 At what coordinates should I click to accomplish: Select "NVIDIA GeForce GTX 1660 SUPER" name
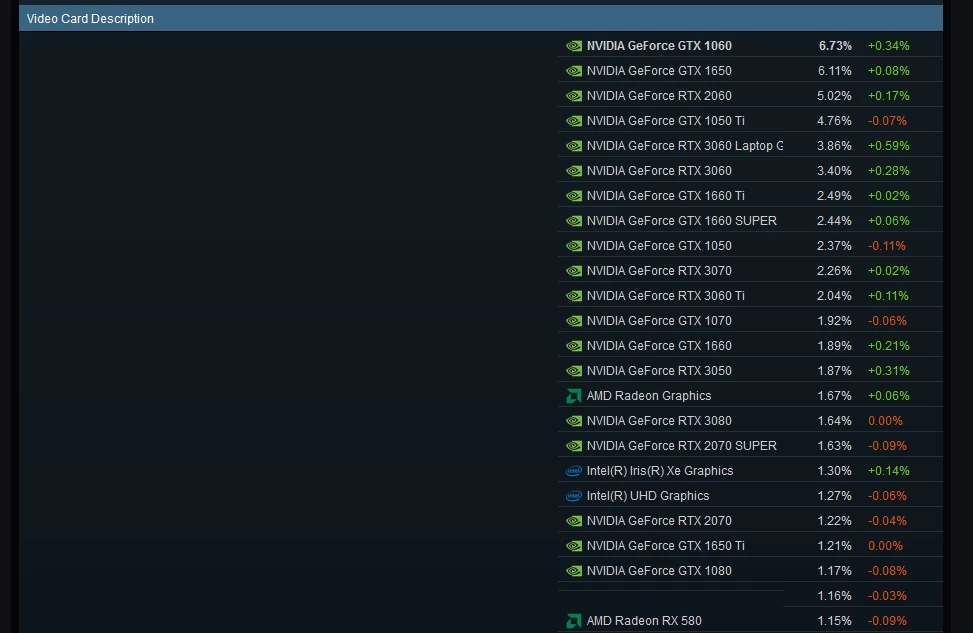(682, 221)
